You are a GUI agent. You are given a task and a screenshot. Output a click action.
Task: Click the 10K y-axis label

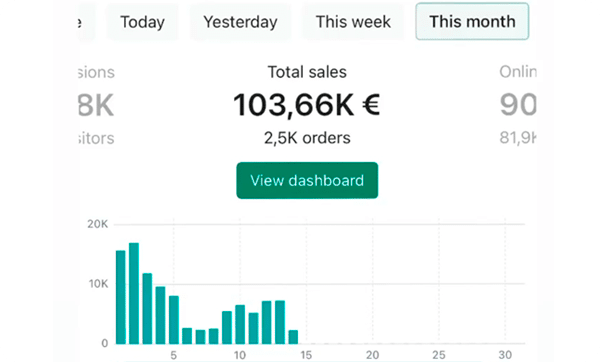[x=98, y=284]
